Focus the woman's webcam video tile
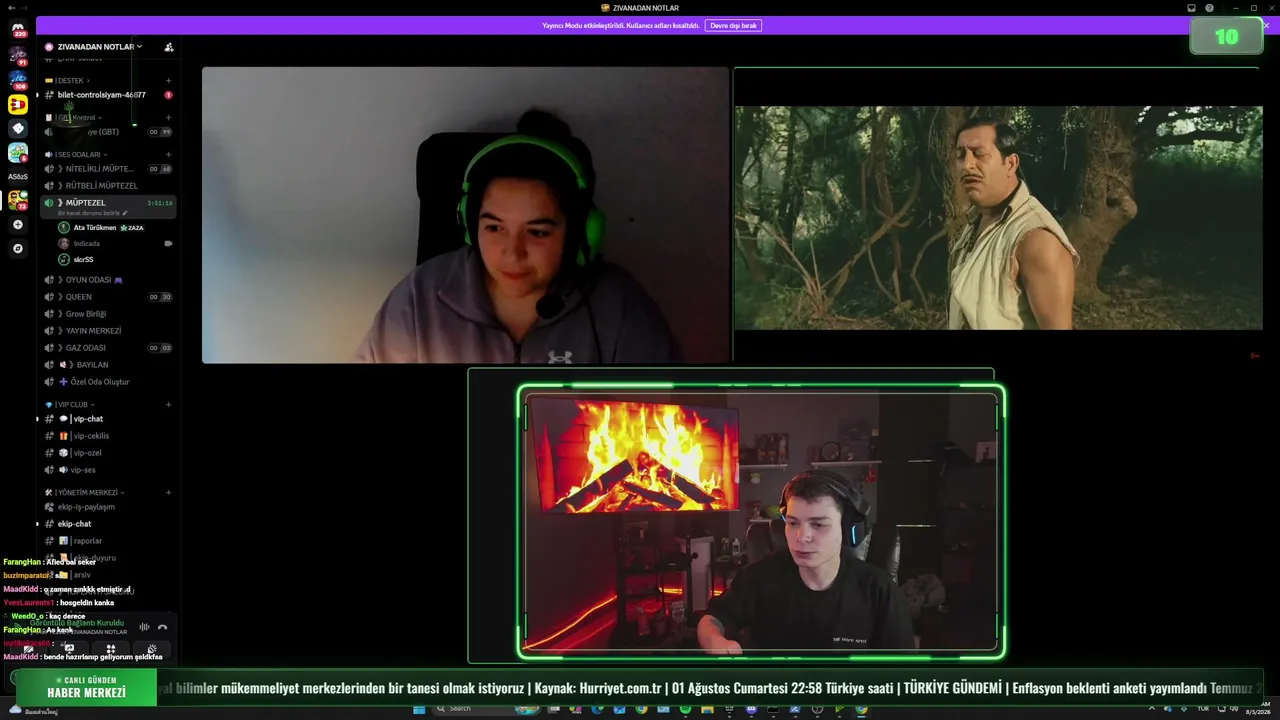 point(466,215)
